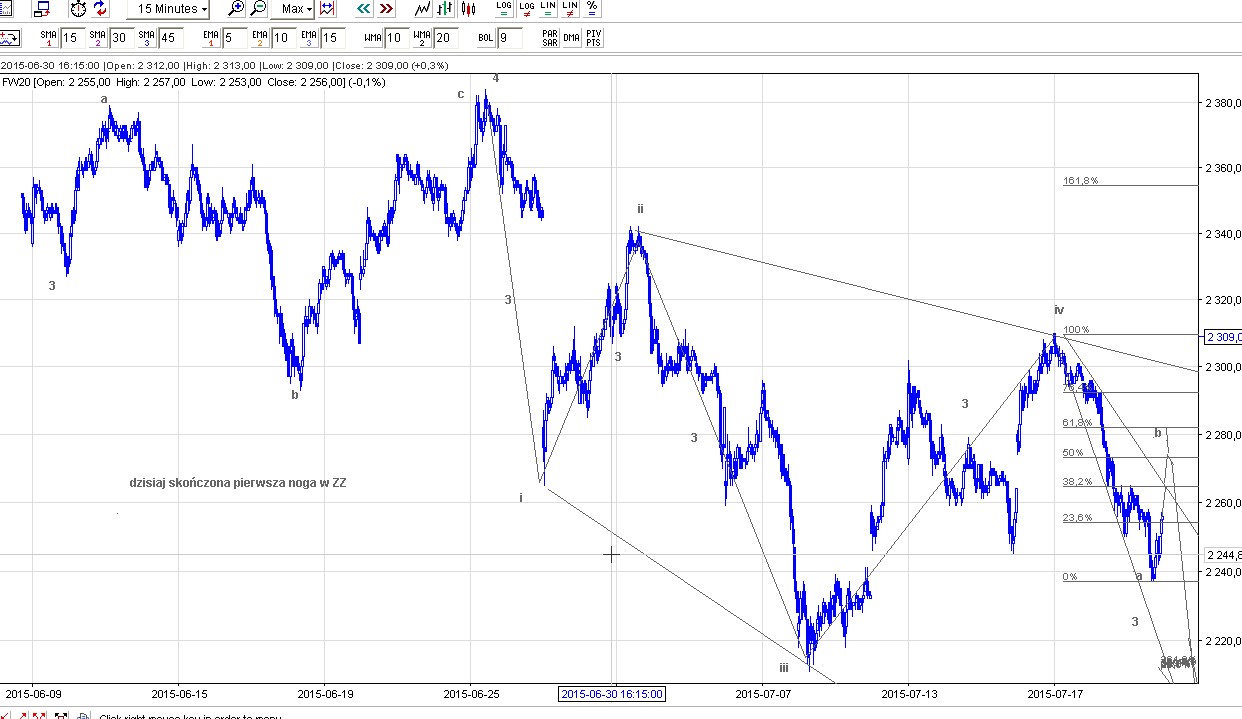Click the wave label 'iv'

[1058, 310]
